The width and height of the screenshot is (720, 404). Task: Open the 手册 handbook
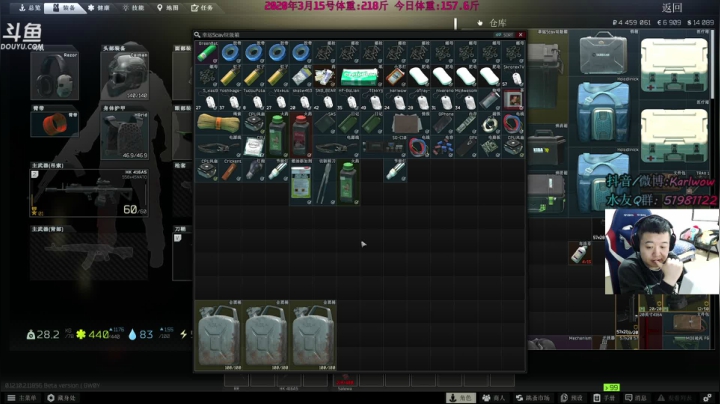(x=604, y=398)
